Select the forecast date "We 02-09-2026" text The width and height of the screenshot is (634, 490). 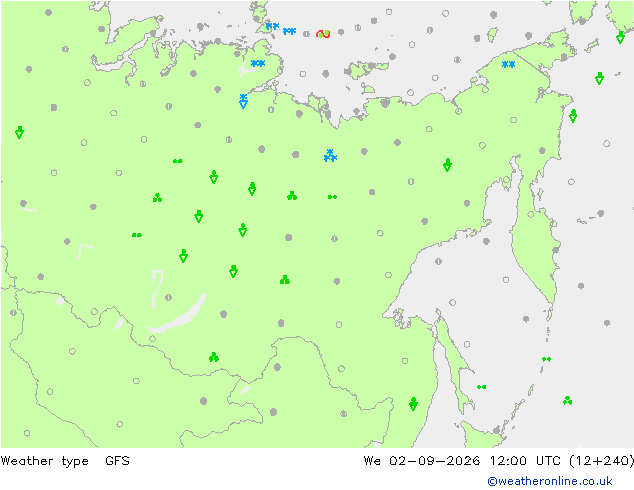pyautogui.click(x=422, y=461)
